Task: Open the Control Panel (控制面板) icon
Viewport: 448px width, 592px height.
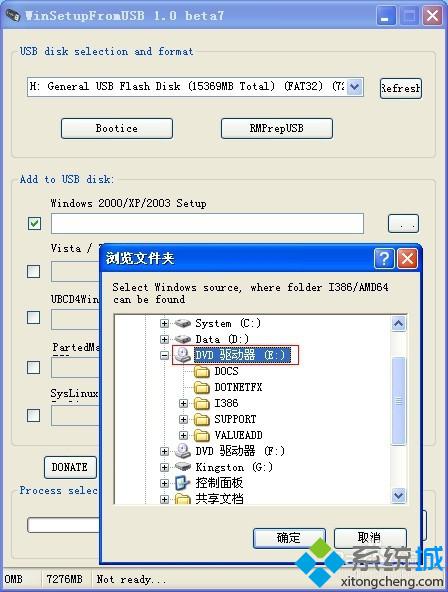Action: pyautogui.click(x=183, y=483)
